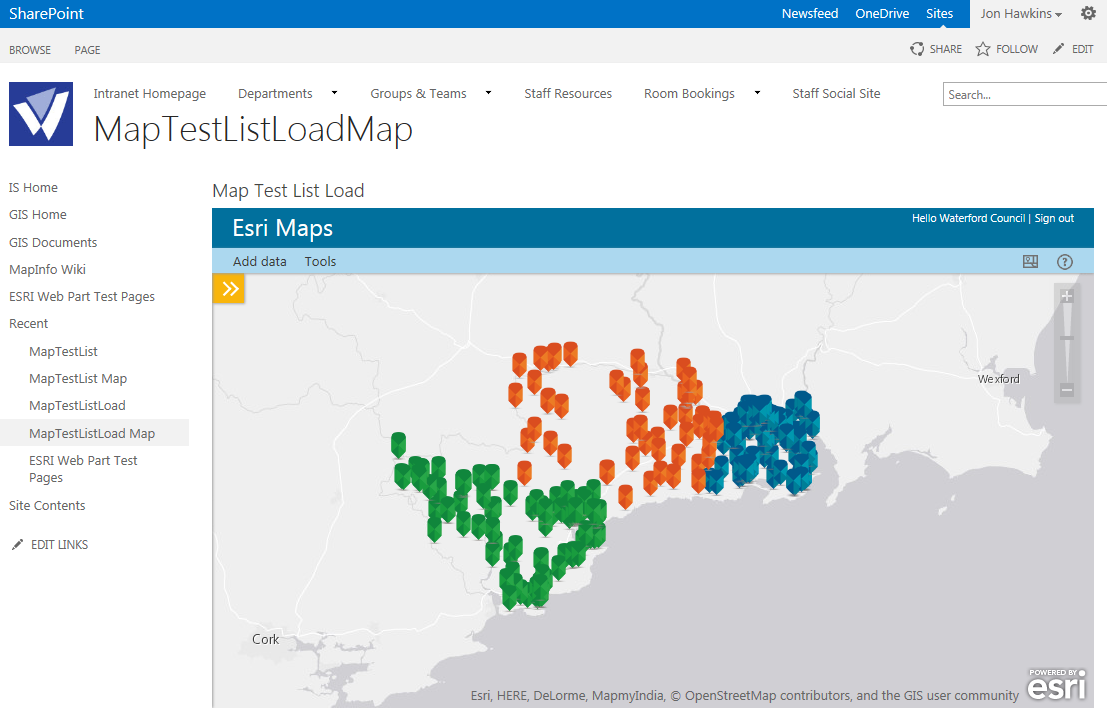Open IS Home in sidebar
This screenshot has width=1107, height=724.
(x=33, y=188)
